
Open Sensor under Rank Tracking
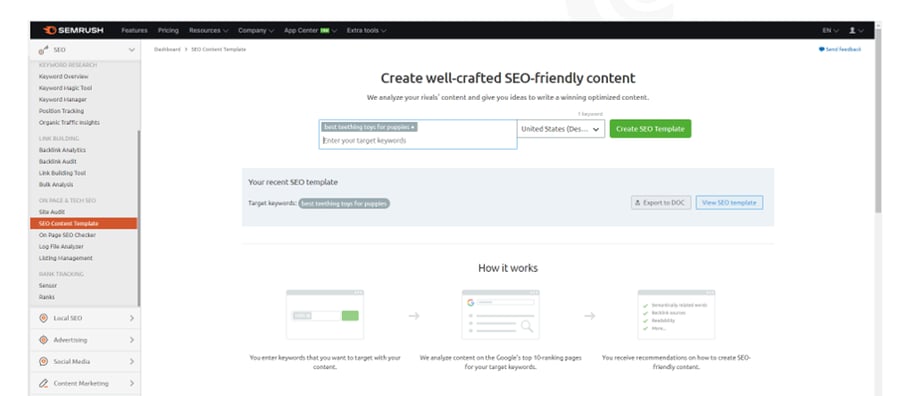(x=48, y=285)
